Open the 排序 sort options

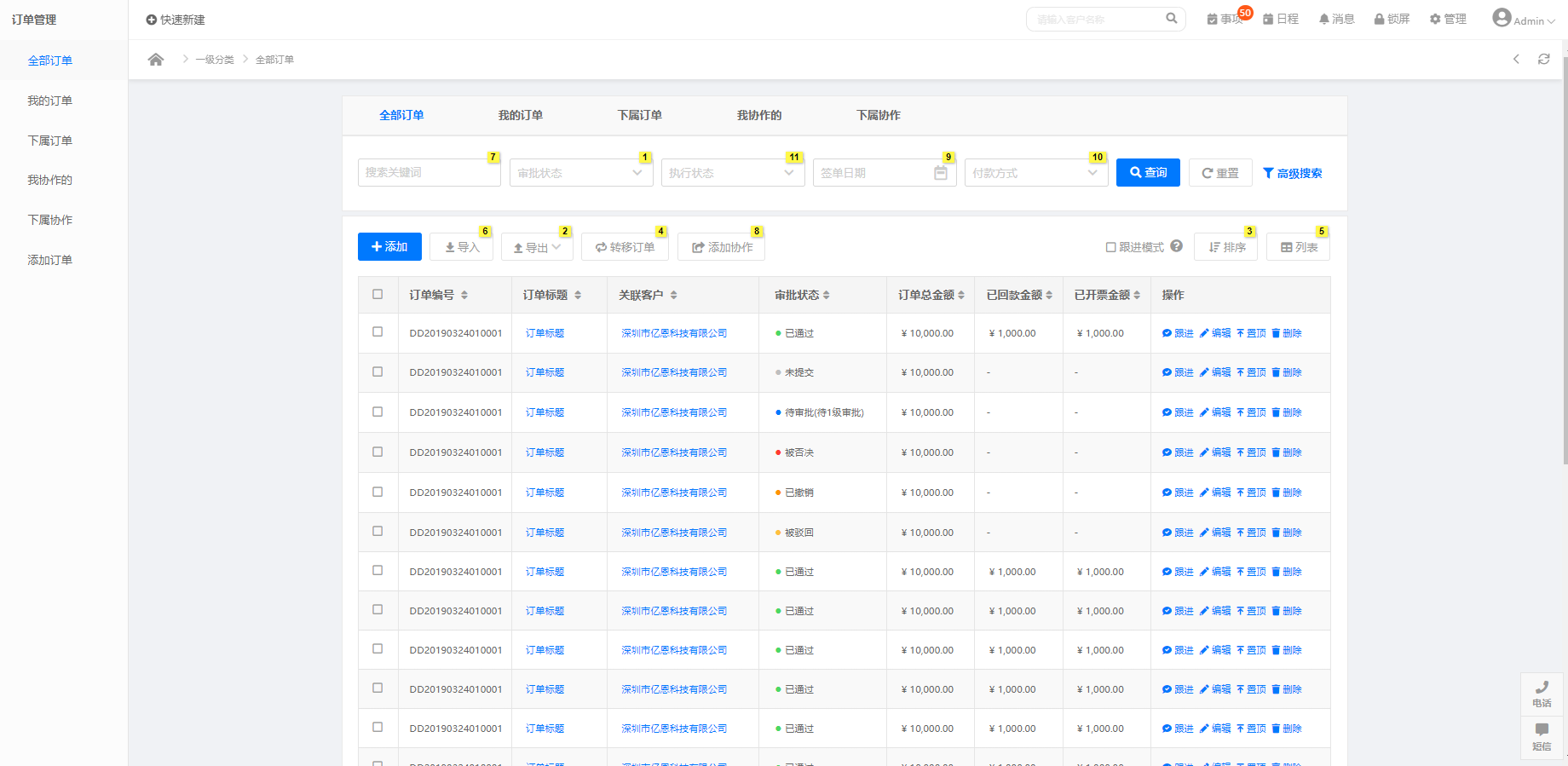tap(1225, 247)
